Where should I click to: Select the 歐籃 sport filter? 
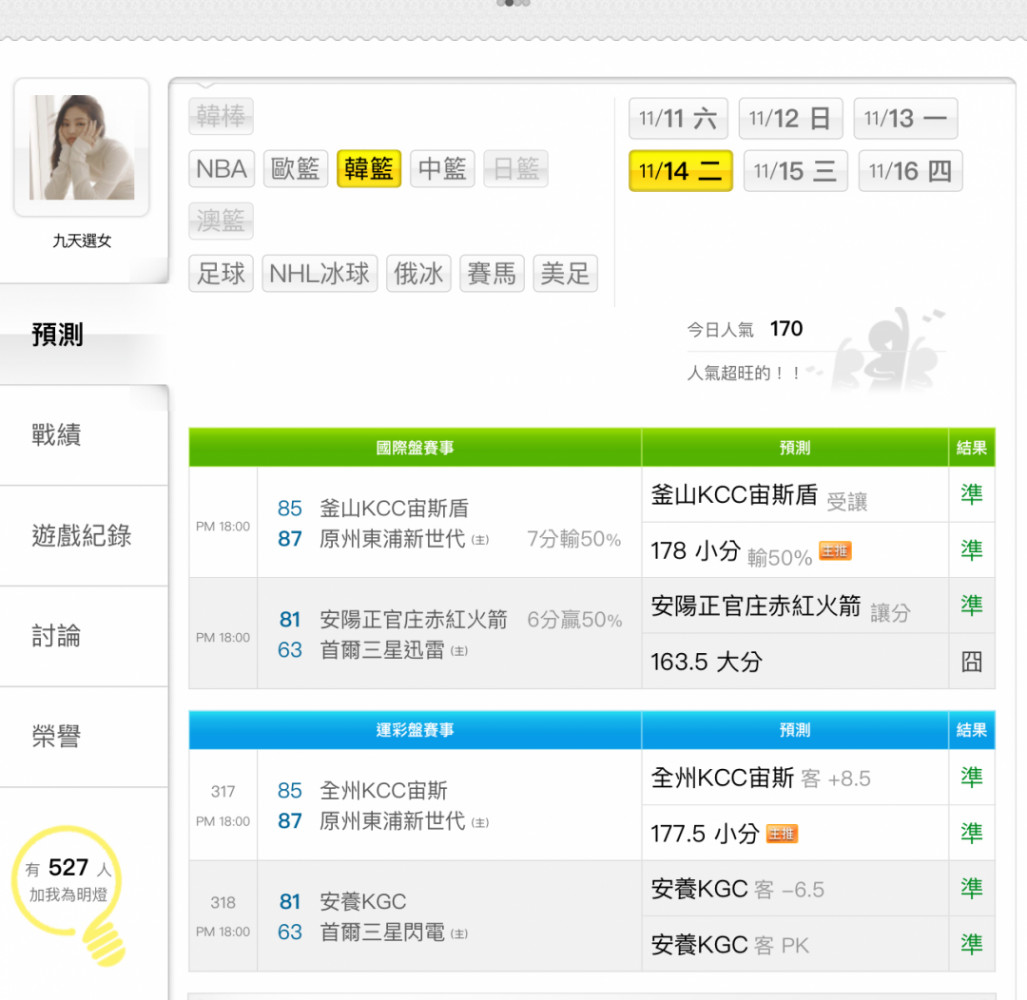click(x=296, y=169)
